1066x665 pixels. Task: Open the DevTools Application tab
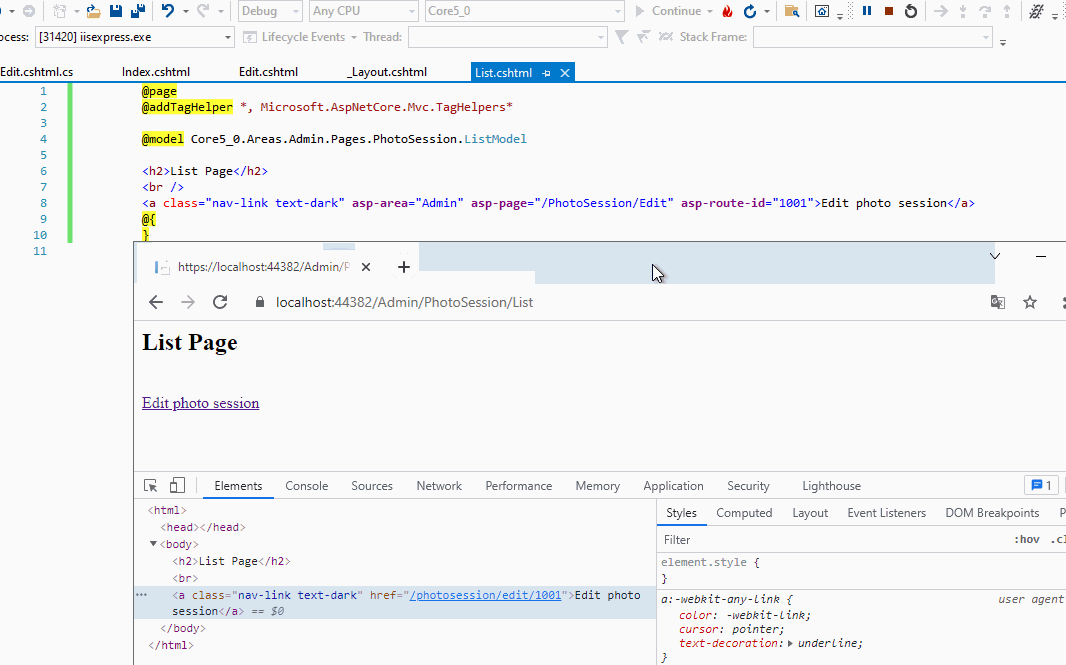pyautogui.click(x=674, y=486)
